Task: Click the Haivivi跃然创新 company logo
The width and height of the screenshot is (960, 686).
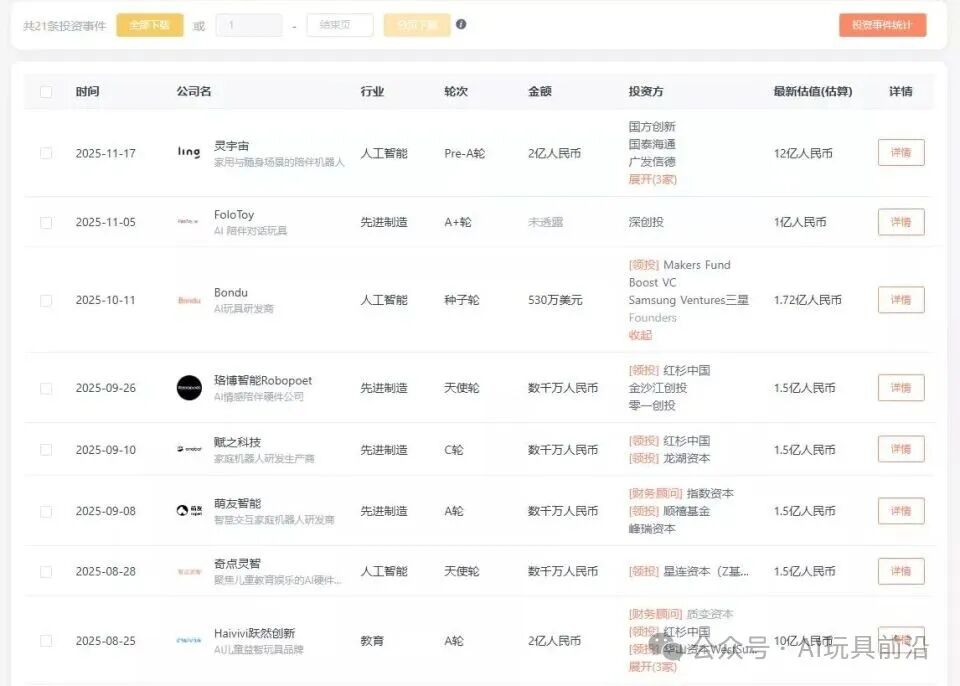Action: [189, 641]
